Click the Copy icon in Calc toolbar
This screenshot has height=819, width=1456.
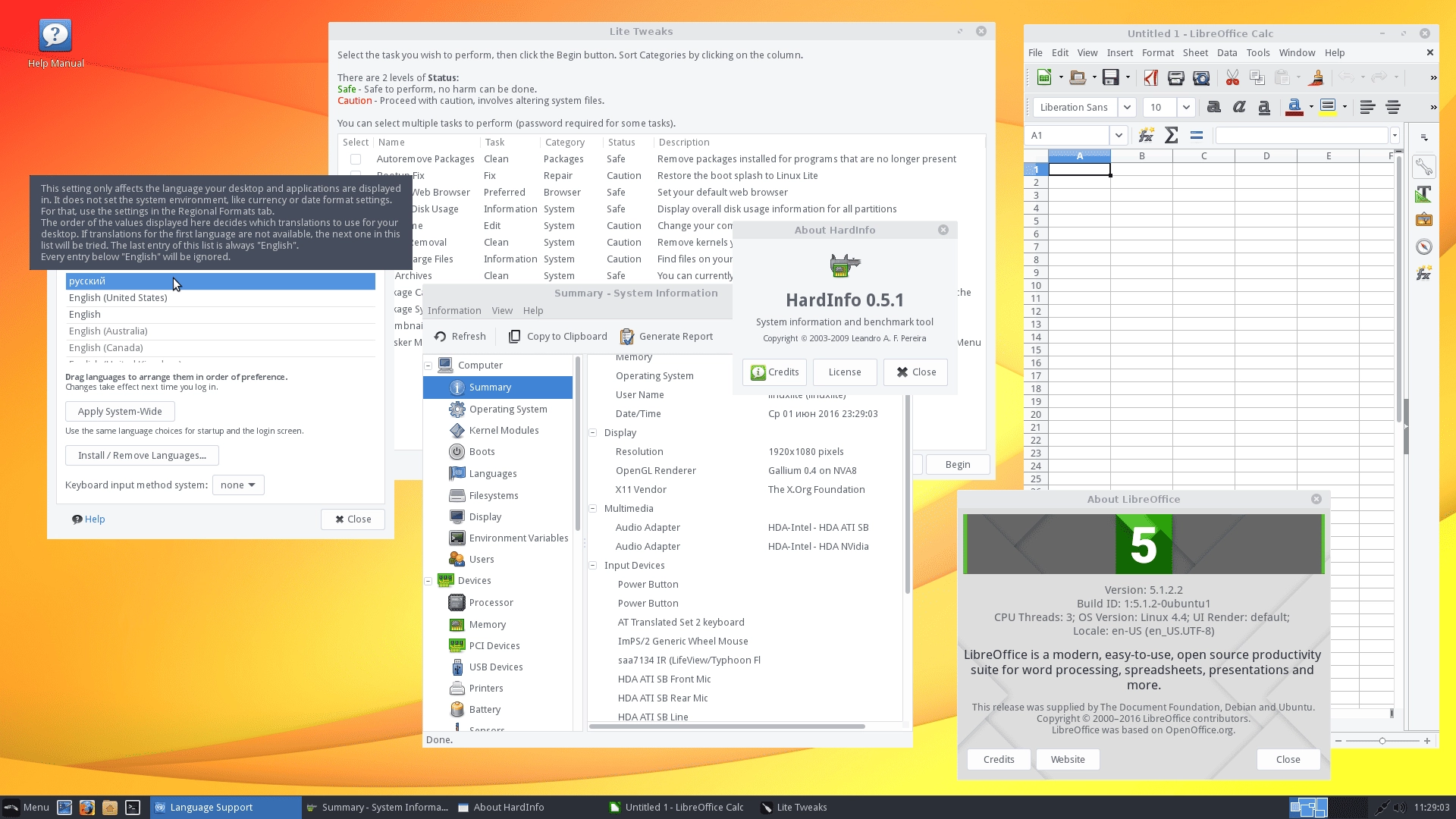1257,77
